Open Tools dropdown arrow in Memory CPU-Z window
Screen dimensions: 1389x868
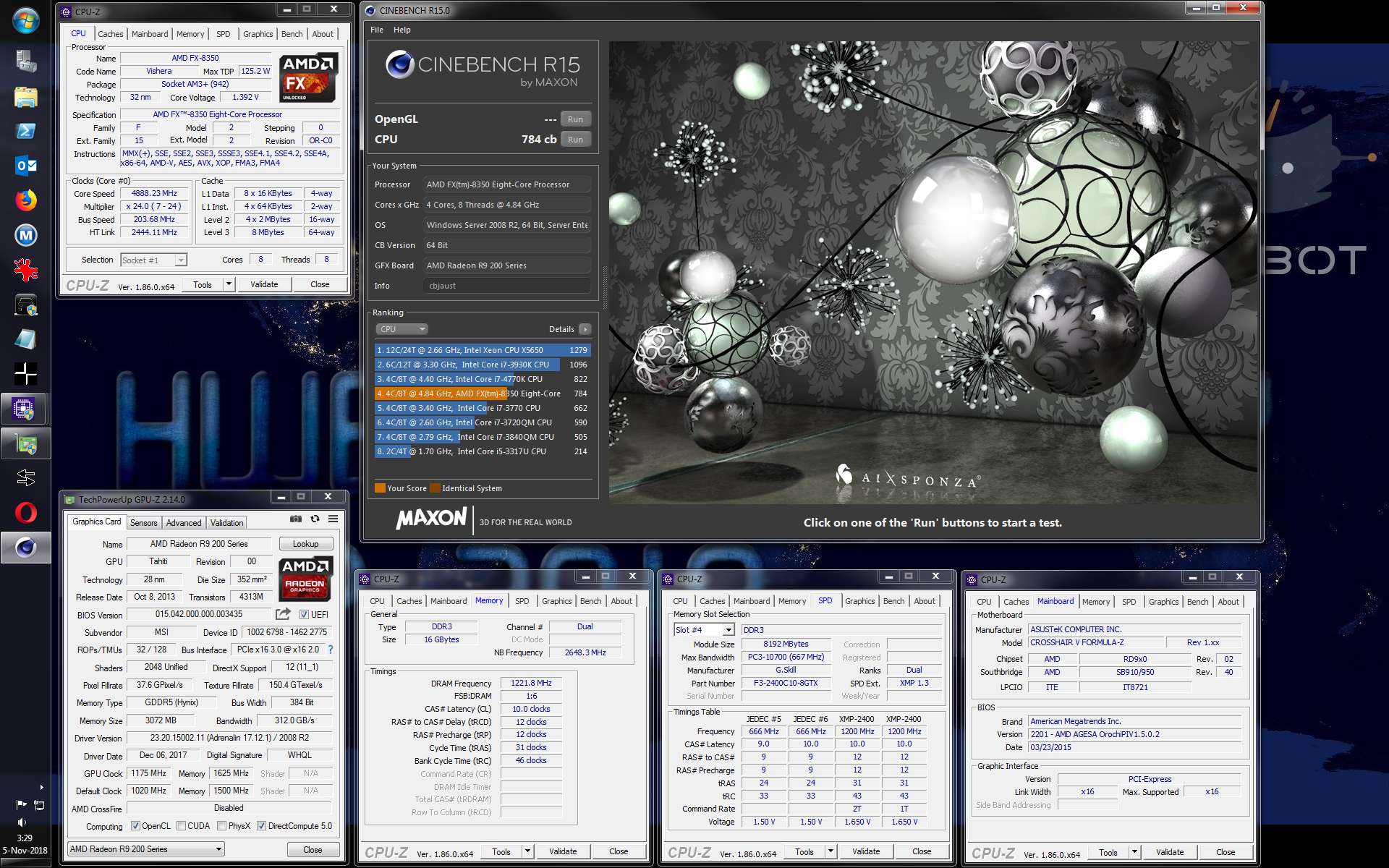coord(528,851)
